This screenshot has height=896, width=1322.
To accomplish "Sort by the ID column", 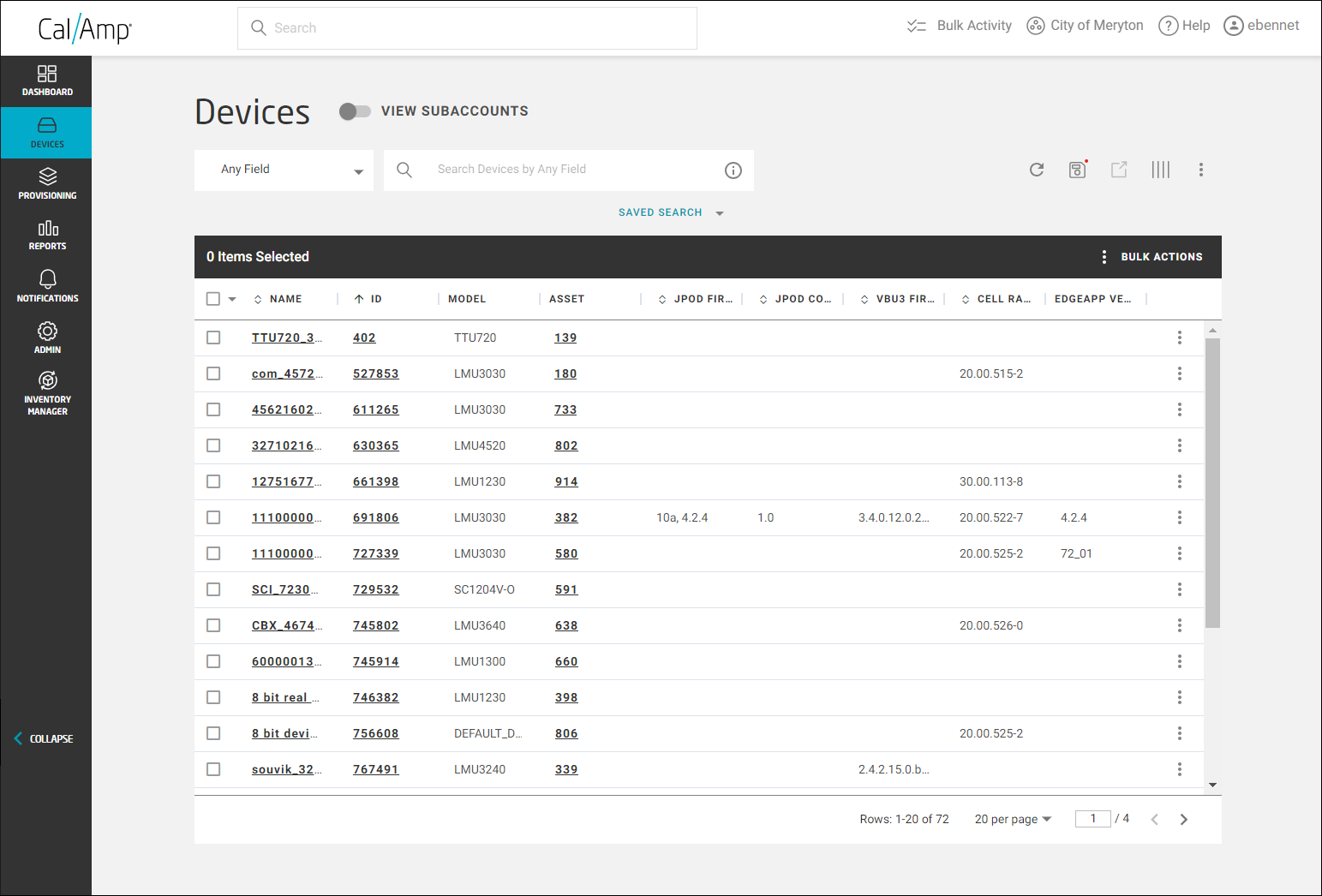I will click(368, 299).
